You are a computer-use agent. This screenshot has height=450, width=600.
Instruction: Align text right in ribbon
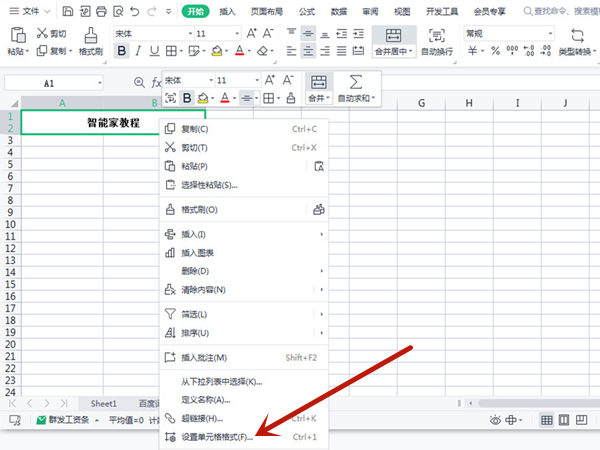(324, 51)
